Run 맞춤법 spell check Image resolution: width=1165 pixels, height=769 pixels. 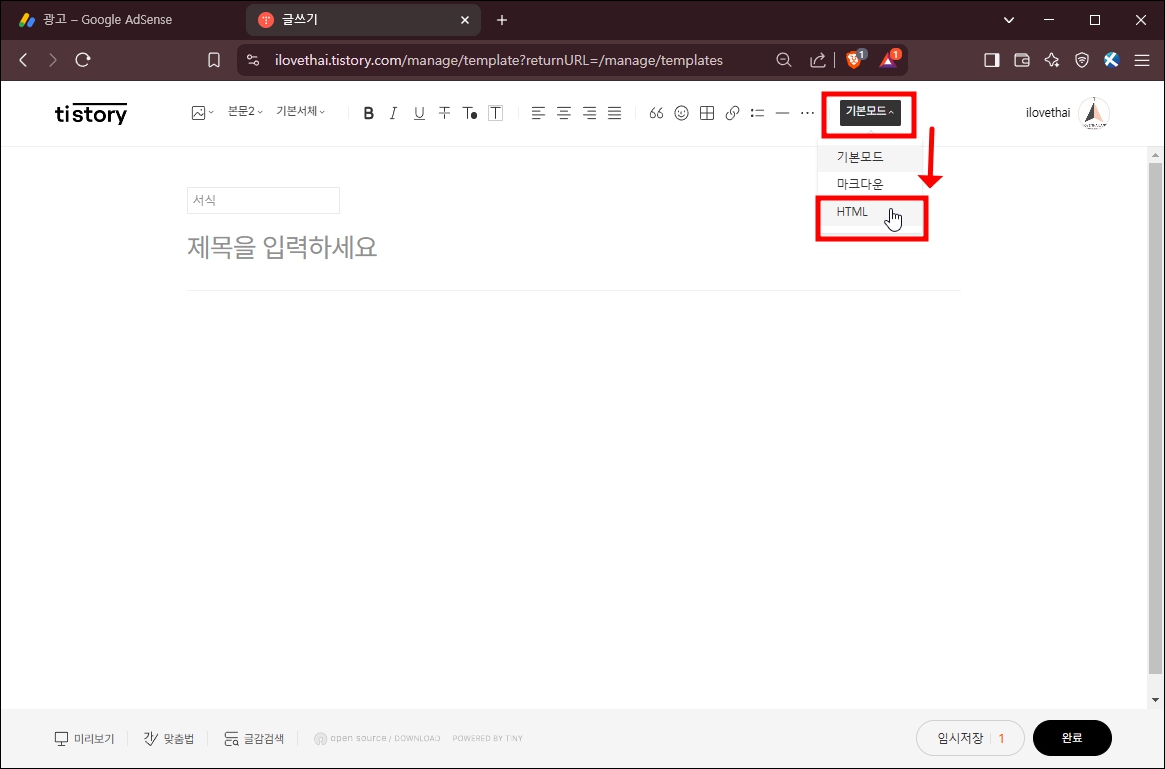coord(168,737)
